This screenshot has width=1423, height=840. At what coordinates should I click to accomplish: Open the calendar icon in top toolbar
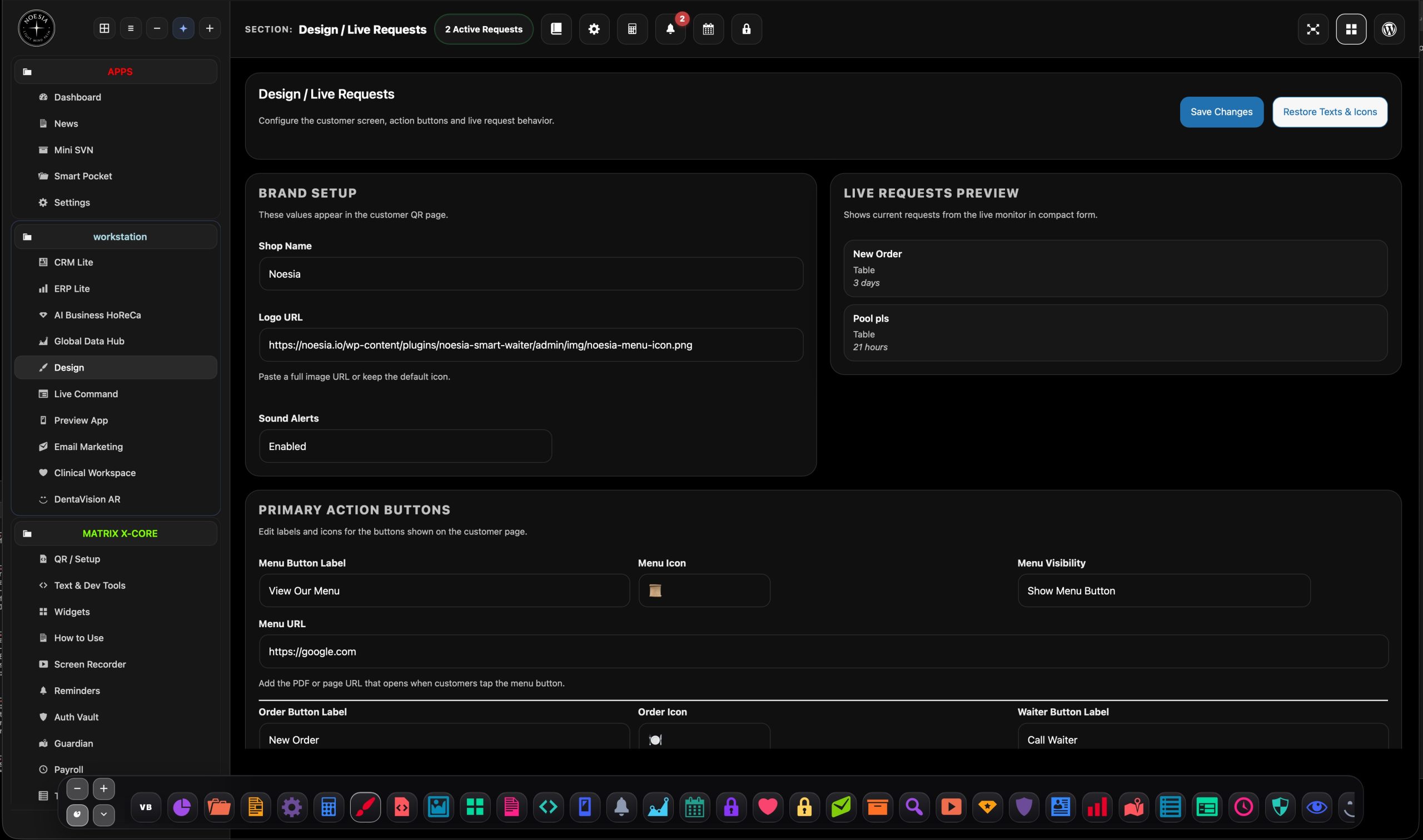point(708,29)
